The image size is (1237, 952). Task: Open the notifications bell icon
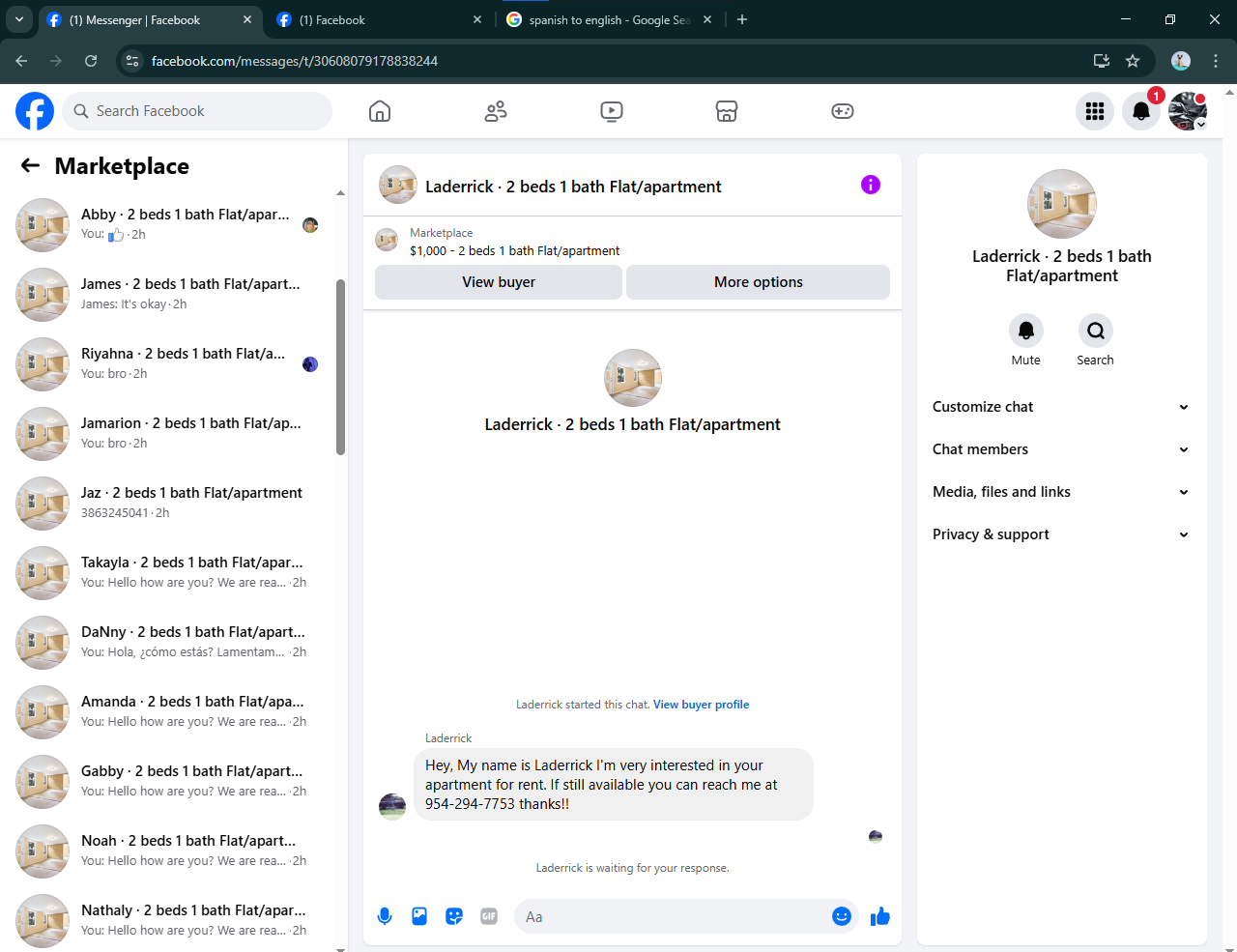click(x=1141, y=111)
